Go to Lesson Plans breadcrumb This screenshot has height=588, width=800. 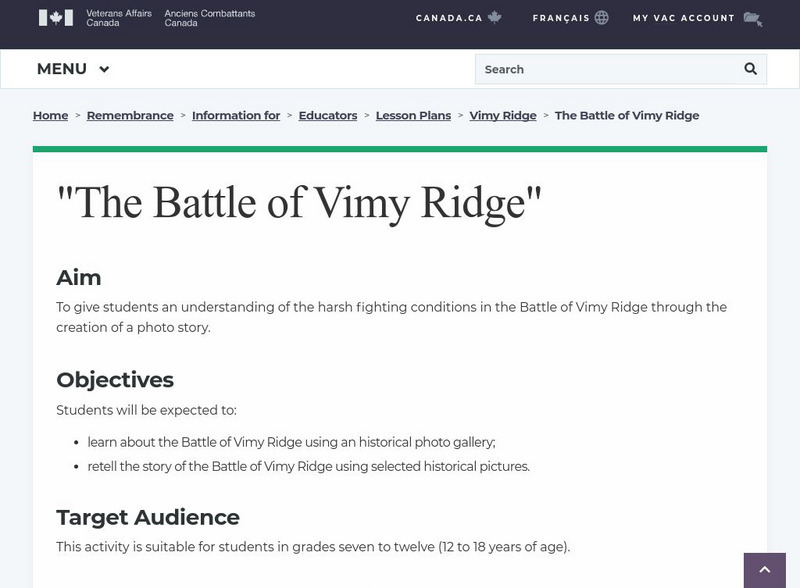pyautogui.click(x=413, y=115)
